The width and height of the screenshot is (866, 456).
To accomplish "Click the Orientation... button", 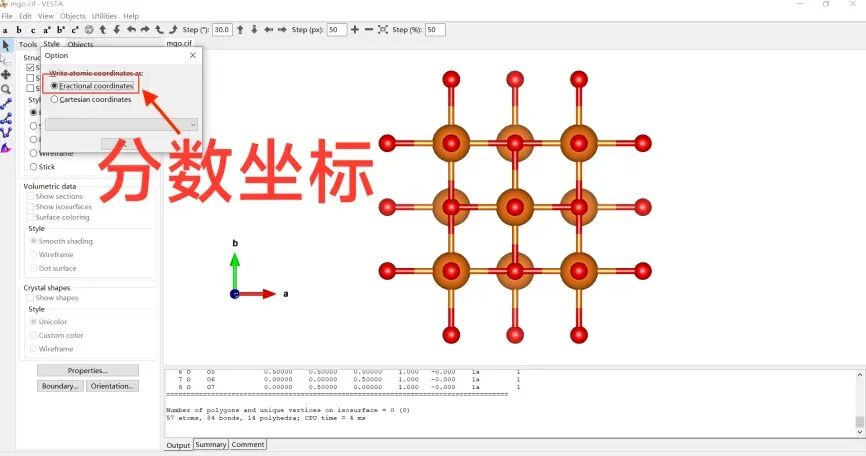I will (x=112, y=386).
